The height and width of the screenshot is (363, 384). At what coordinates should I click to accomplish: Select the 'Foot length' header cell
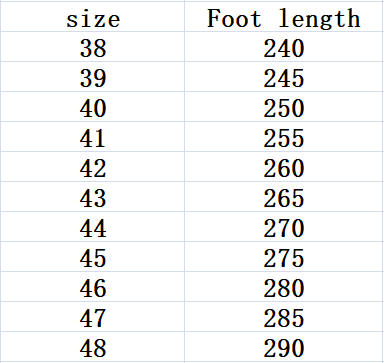(283, 17)
